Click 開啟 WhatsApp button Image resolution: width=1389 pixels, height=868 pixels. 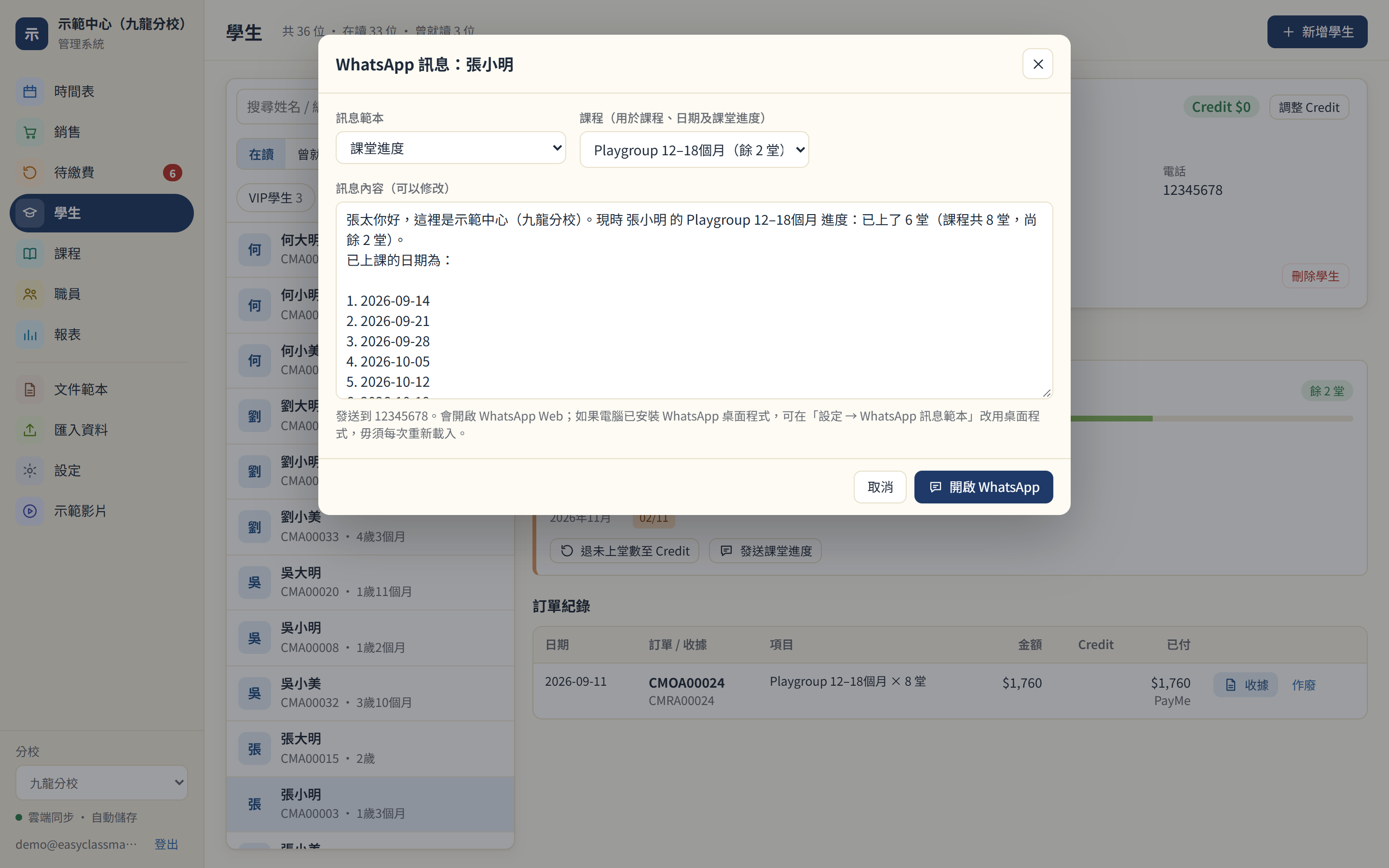pos(983,487)
